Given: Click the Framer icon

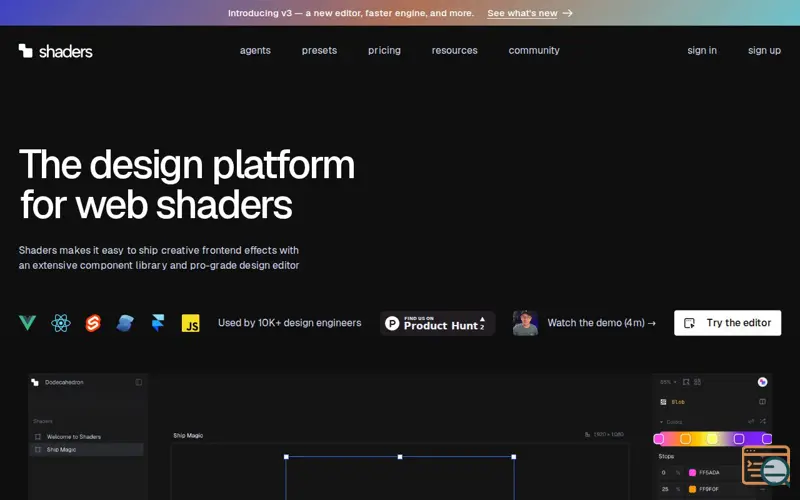Looking at the screenshot, I should [158, 323].
